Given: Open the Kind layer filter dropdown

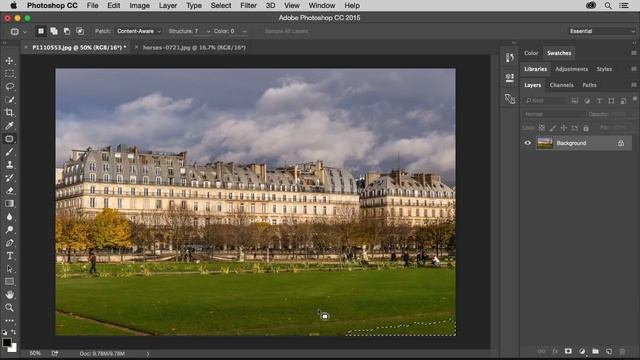Looking at the screenshot, I should [x=546, y=101].
